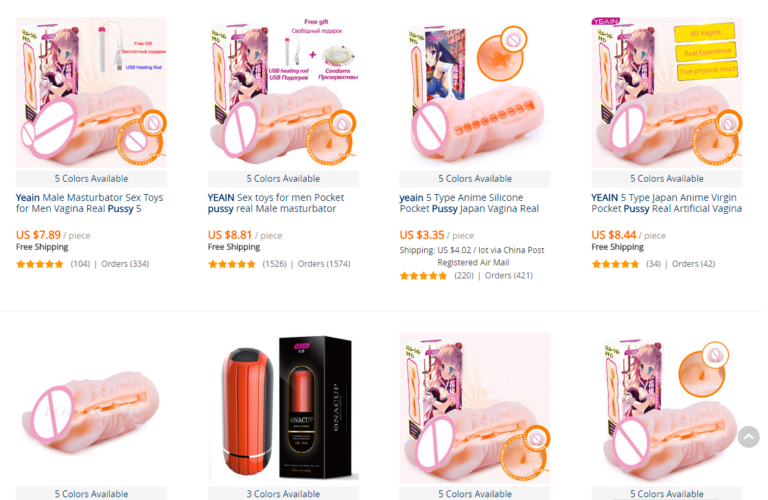The width and height of the screenshot is (768, 500).
Task: Open the US $7.89 product thumbnail
Action: coord(91,93)
